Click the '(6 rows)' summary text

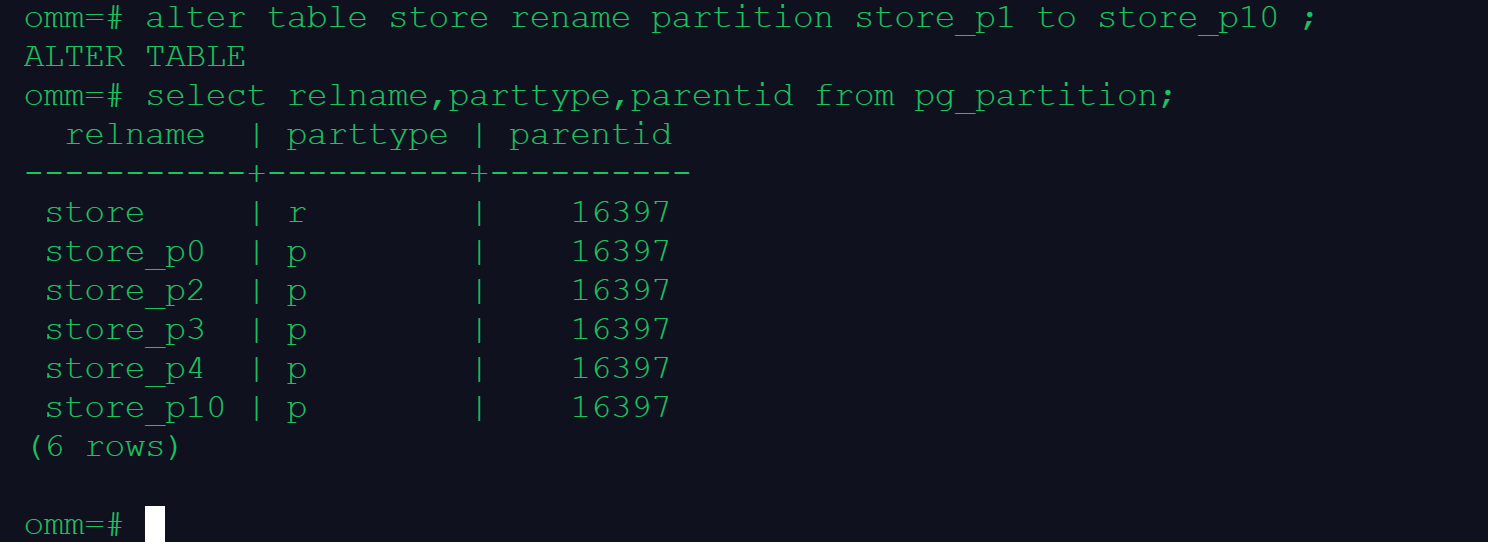pyautogui.click(x=104, y=447)
